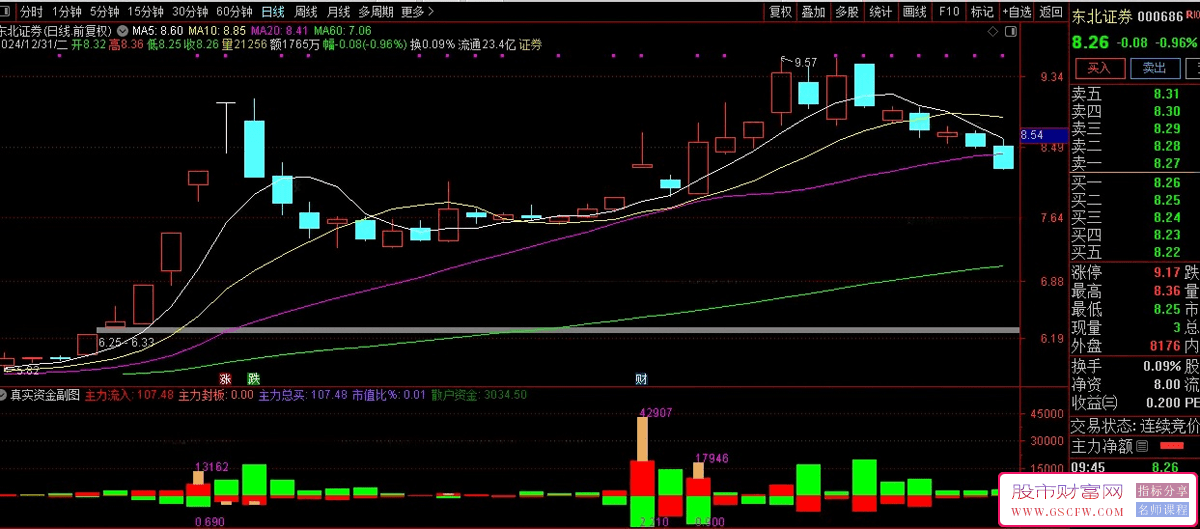Click the 主力流入 107.48 indicator value

point(127,395)
